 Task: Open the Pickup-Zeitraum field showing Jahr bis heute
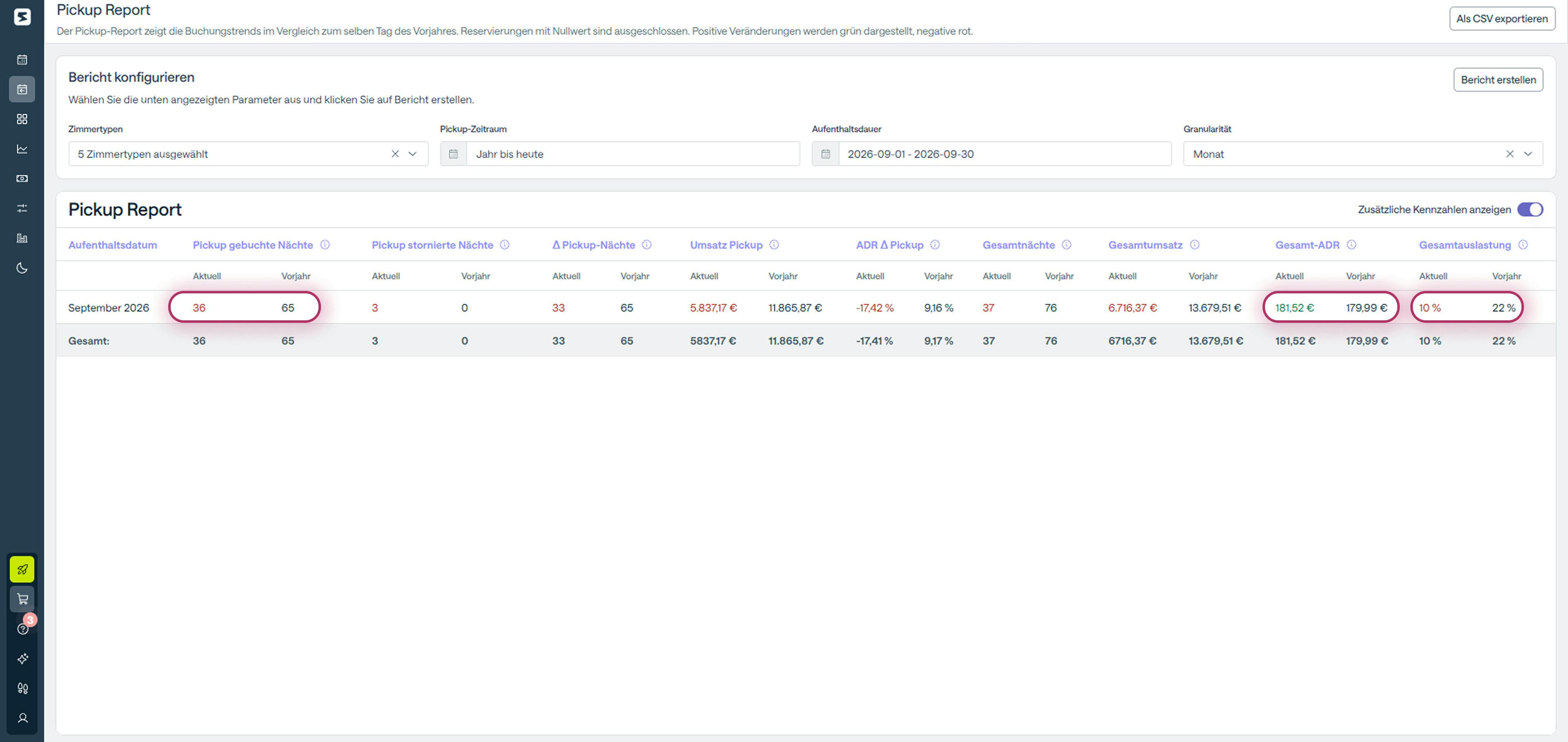[x=632, y=154]
